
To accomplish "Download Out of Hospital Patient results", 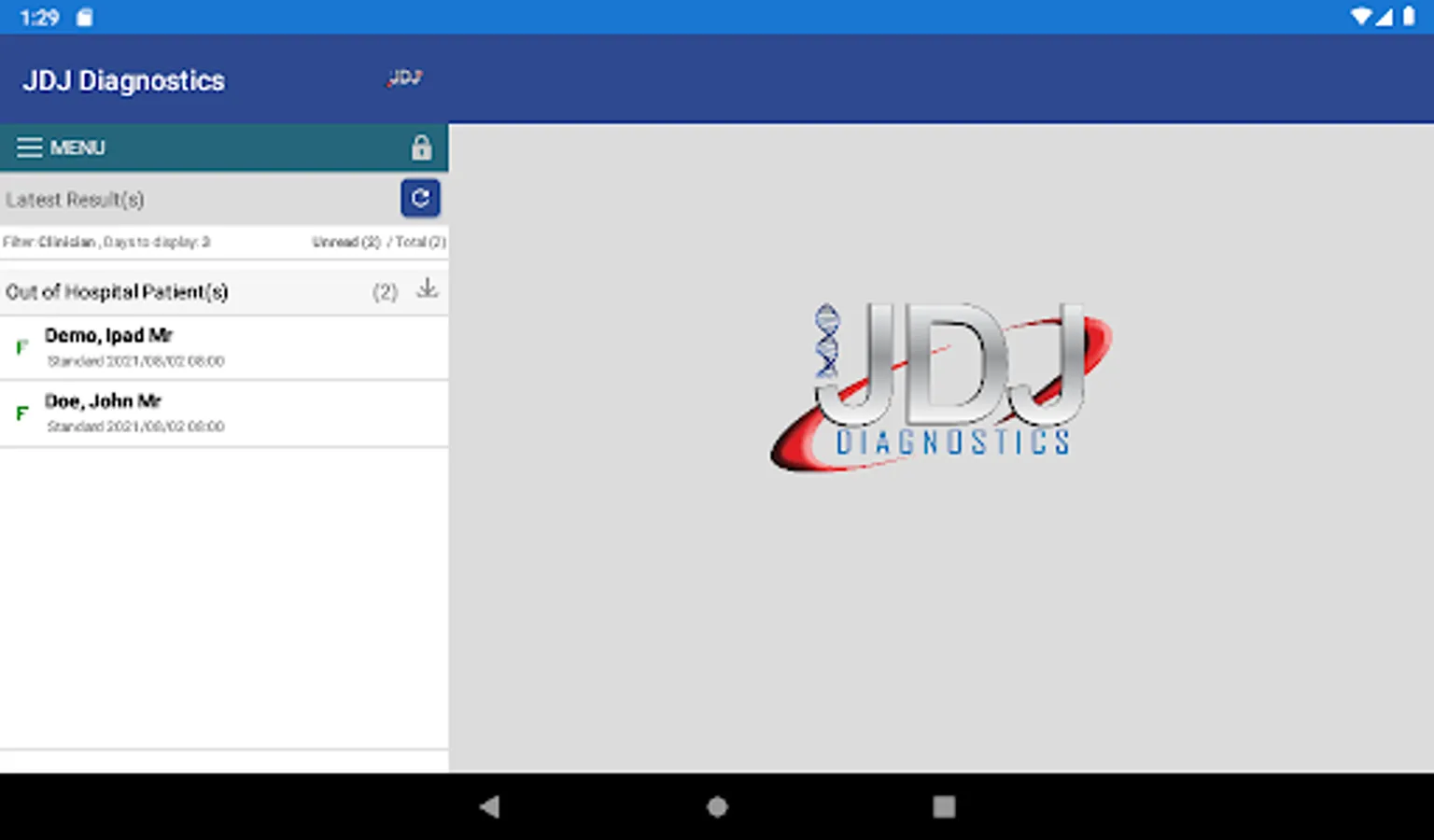I will [427, 288].
